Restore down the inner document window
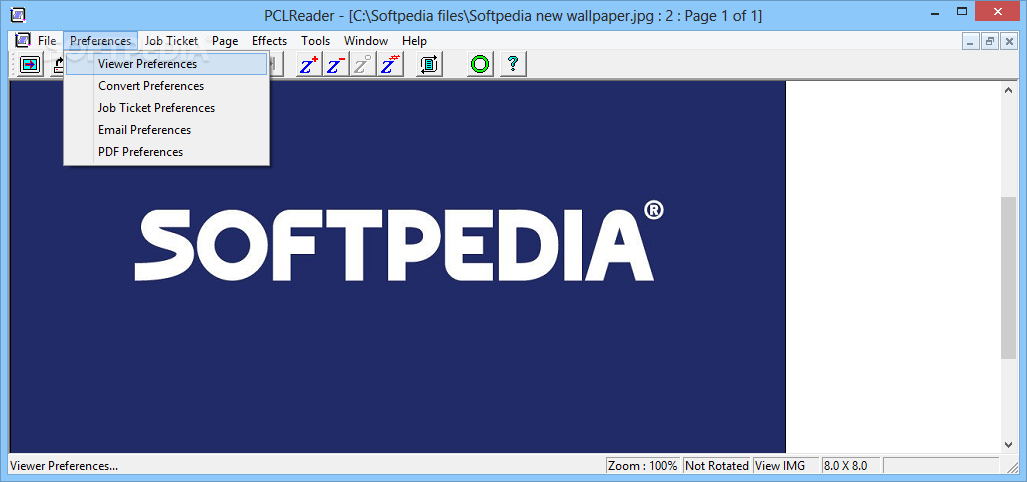1027x482 pixels. pyautogui.click(x=990, y=41)
